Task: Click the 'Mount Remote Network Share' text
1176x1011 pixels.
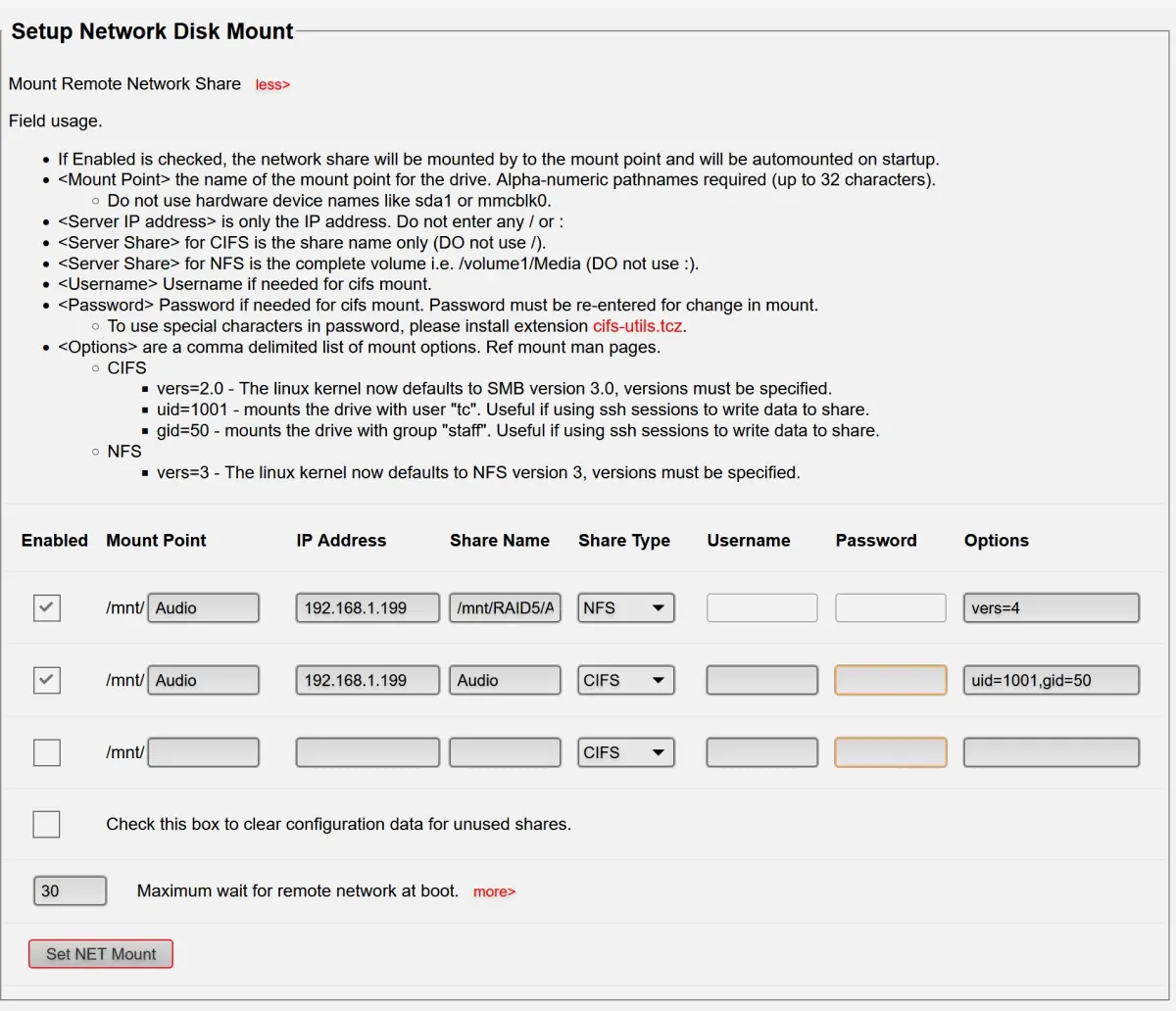Action: pos(124,84)
